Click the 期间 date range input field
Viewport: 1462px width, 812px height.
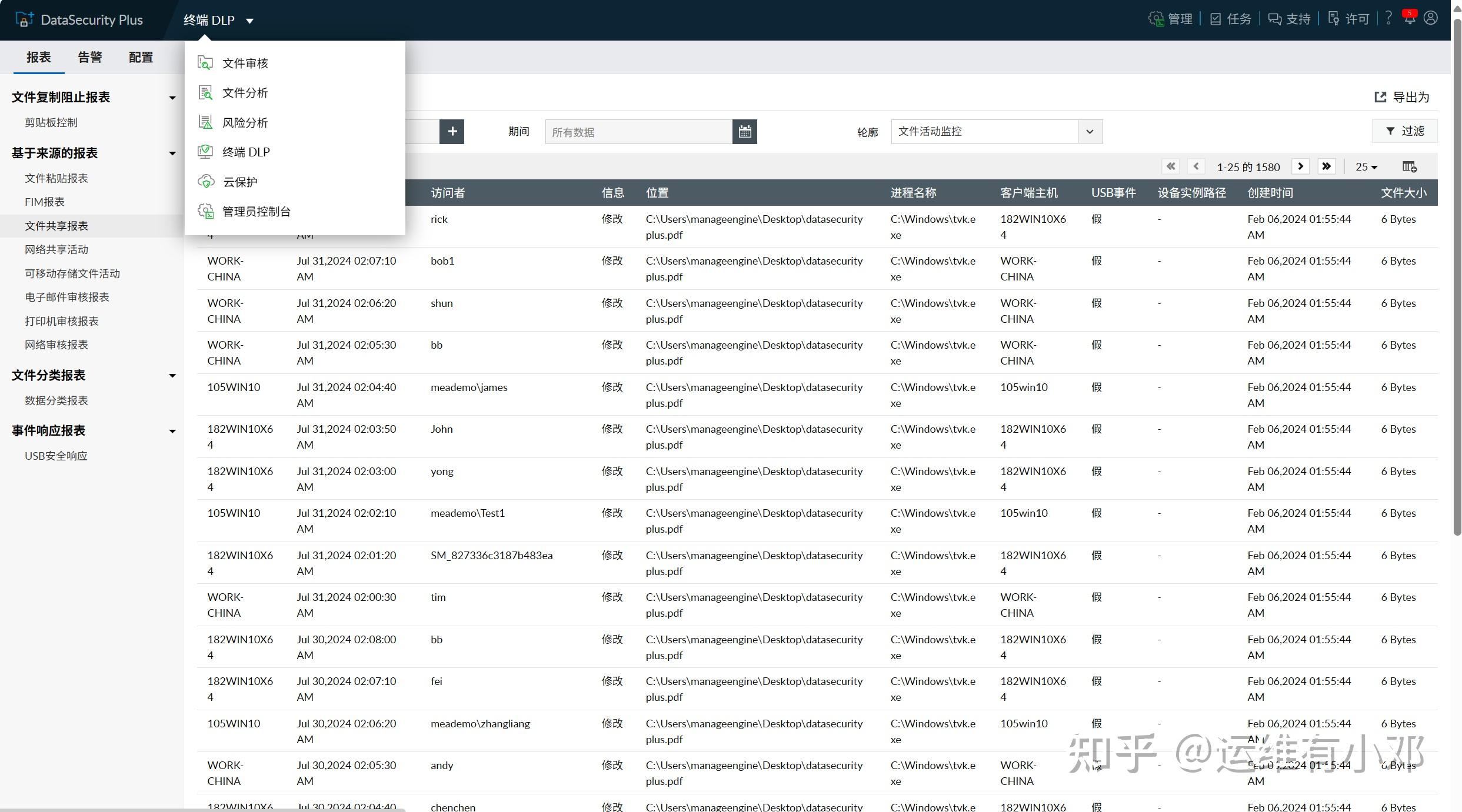(638, 132)
